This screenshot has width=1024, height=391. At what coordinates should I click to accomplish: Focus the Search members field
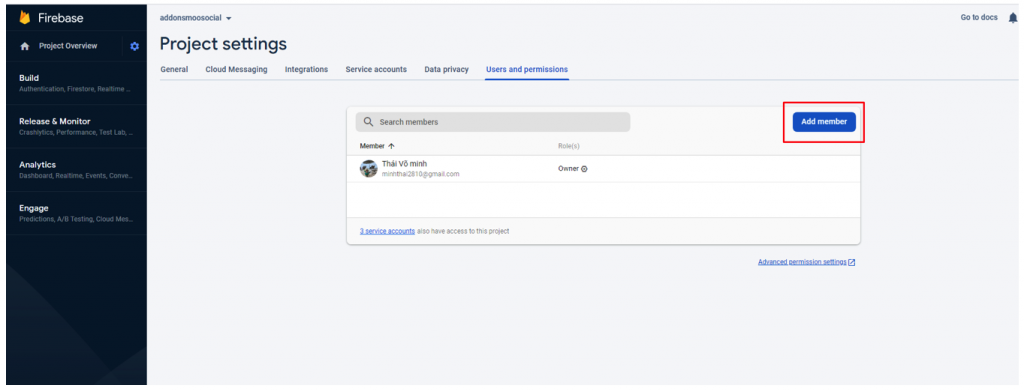tap(493, 122)
